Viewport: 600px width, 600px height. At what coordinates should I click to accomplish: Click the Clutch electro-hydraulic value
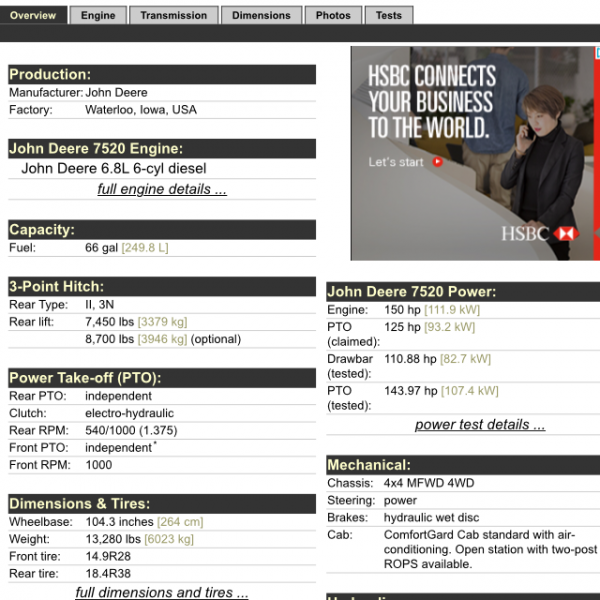(x=129, y=413)
